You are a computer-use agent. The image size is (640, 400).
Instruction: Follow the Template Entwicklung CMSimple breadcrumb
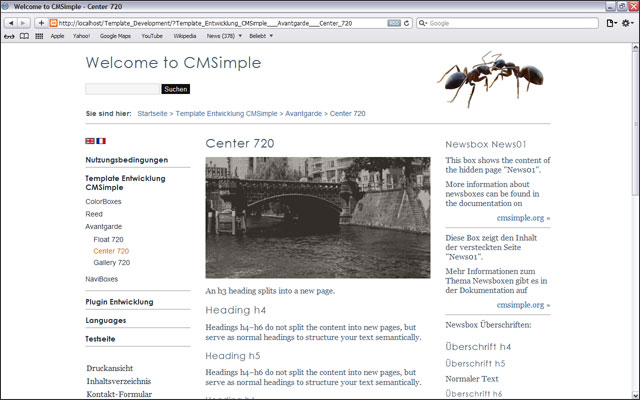pos(226,113)
